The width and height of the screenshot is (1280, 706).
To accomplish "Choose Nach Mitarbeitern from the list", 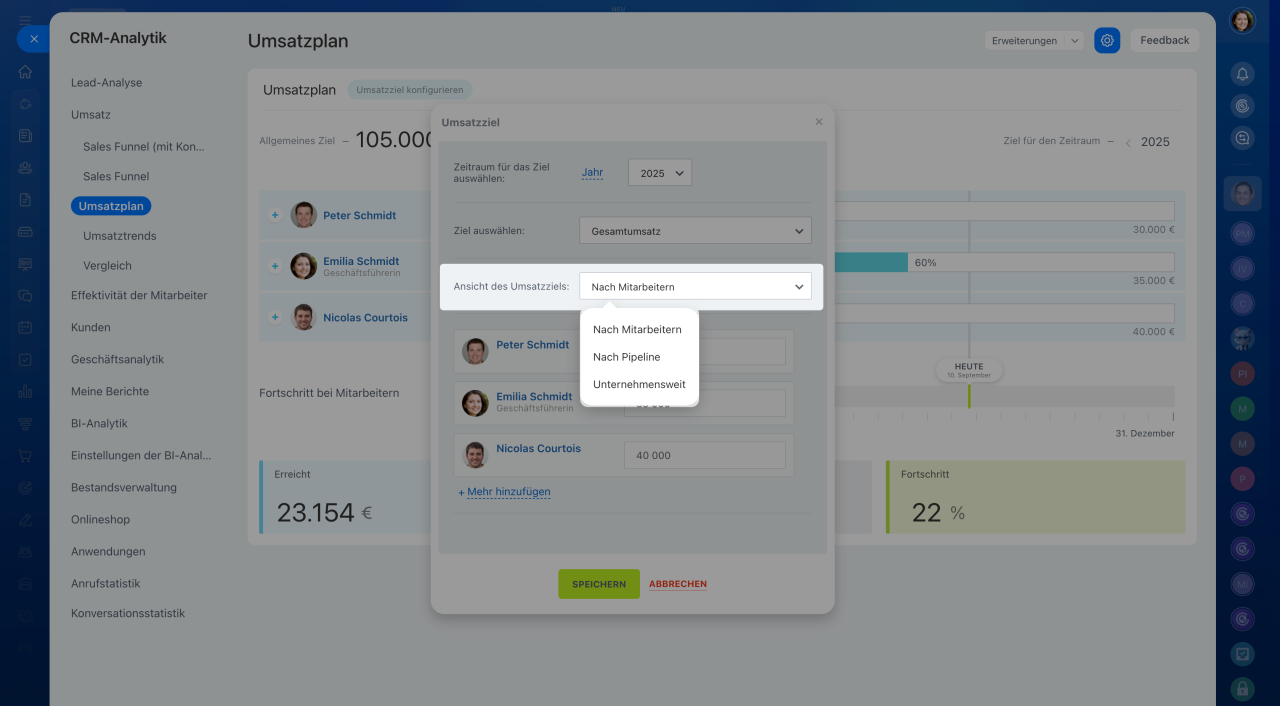I will [x=637, y=329].
